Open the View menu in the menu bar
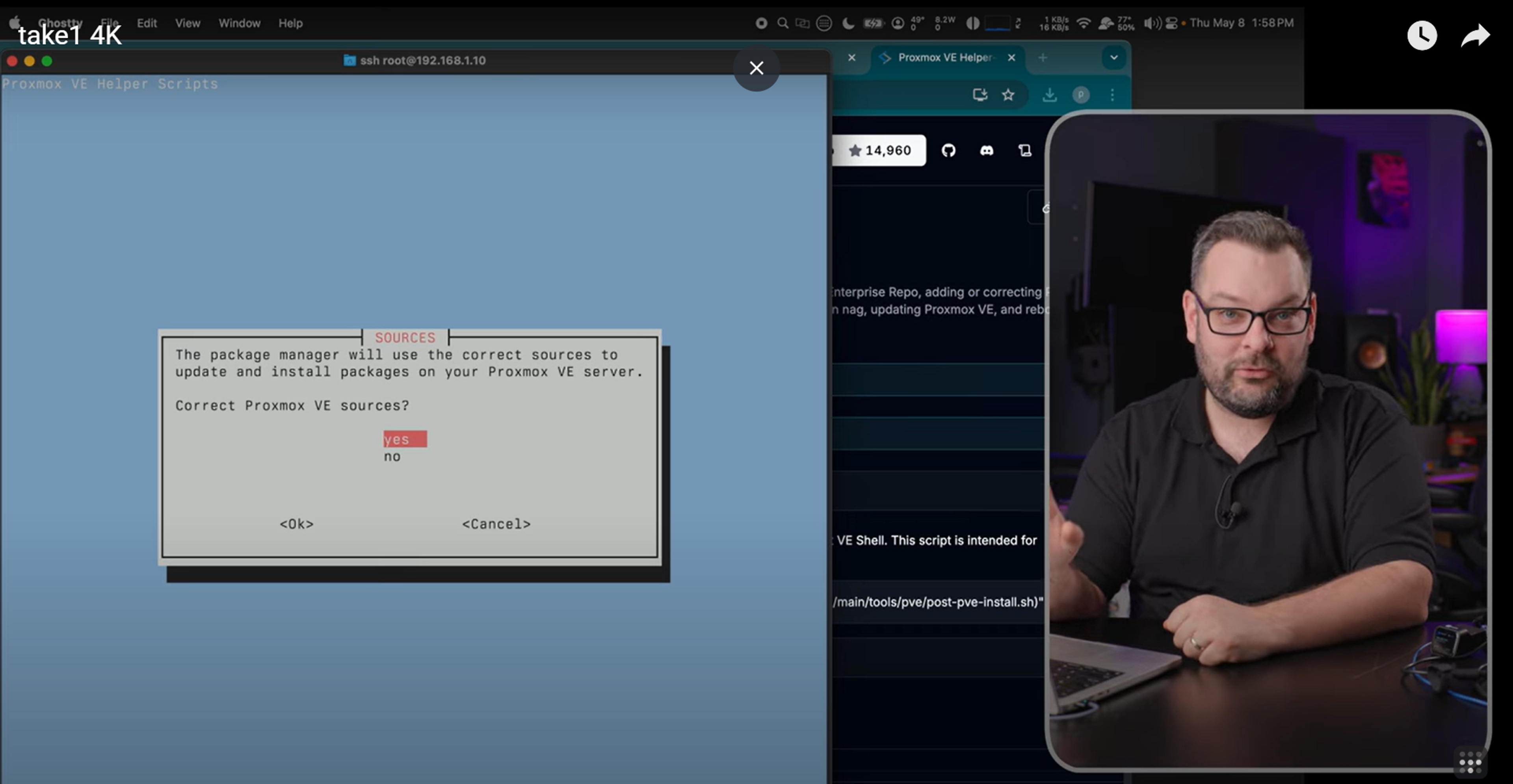This screenshot has width=1513, height=784. tap(188, 23)
